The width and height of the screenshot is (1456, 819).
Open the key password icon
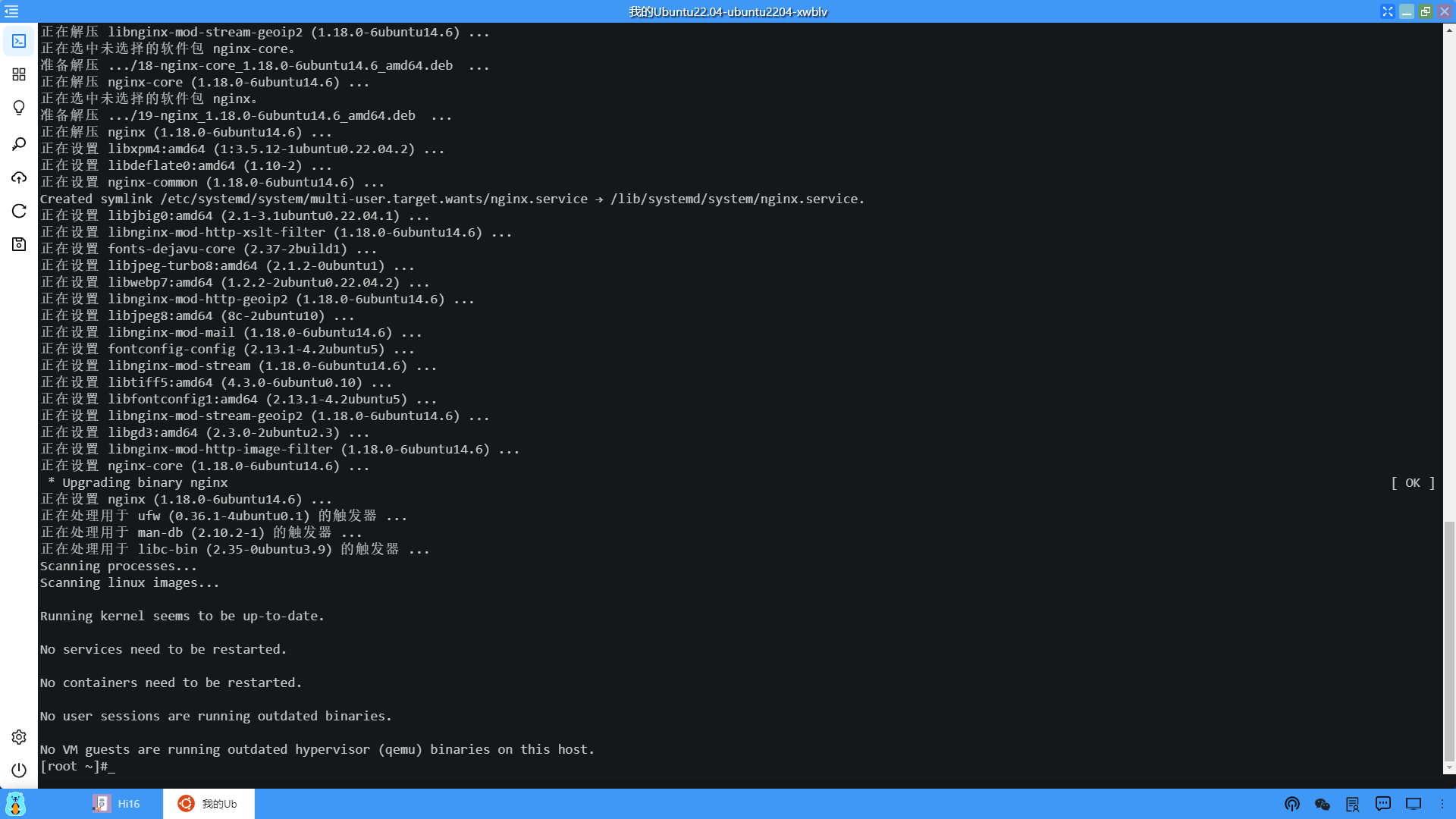coord(19,144)
